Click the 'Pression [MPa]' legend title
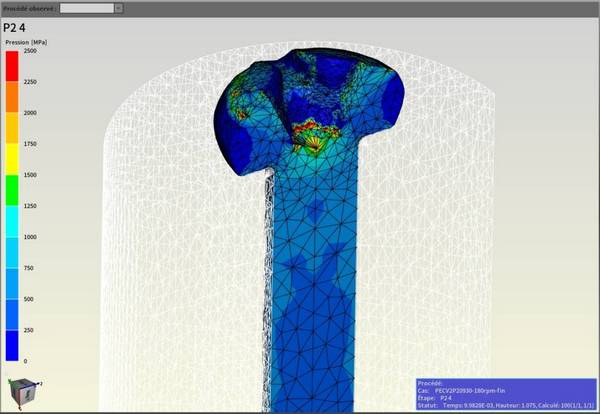 [26, 42]
